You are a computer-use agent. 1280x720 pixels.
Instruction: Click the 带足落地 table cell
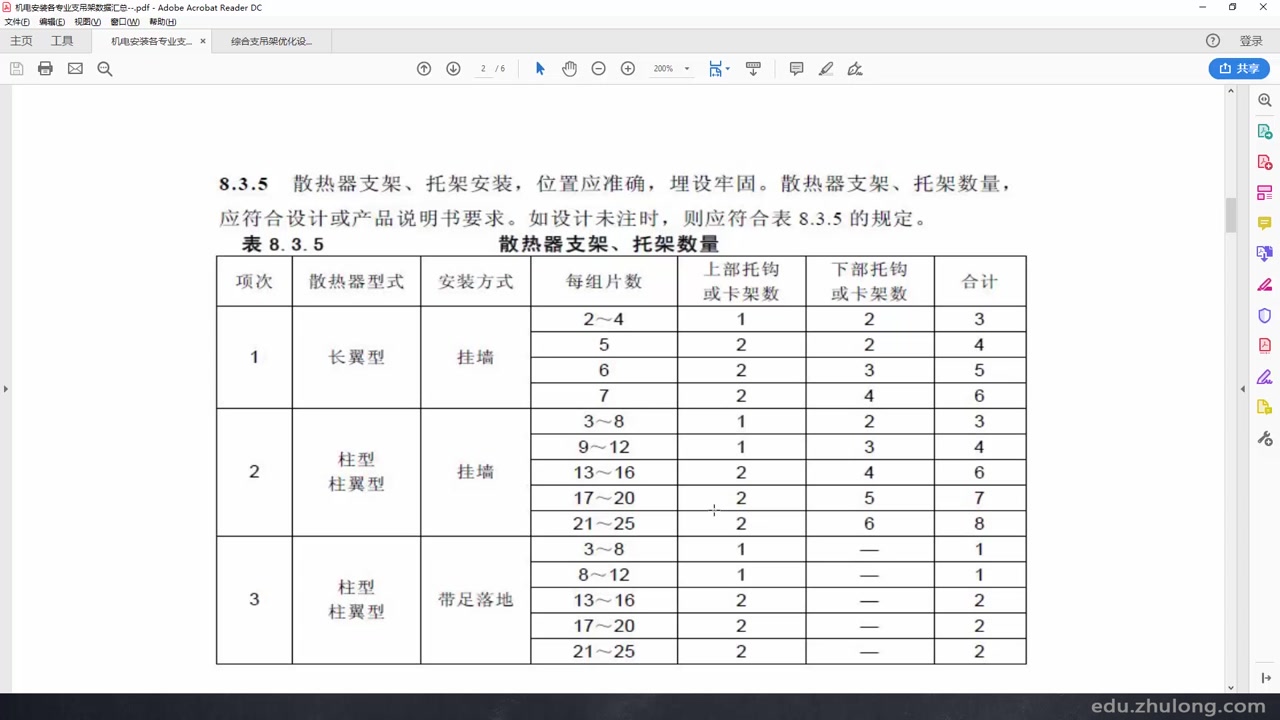tap(475, 600)
